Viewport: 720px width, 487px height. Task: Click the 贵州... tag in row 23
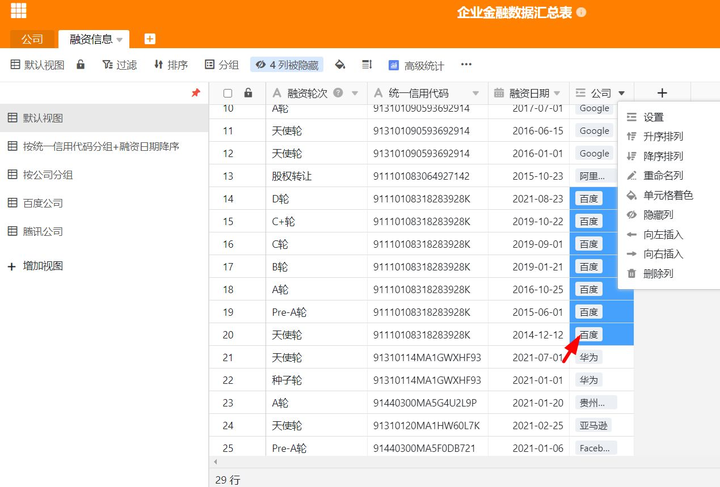(x=596, y=403)
